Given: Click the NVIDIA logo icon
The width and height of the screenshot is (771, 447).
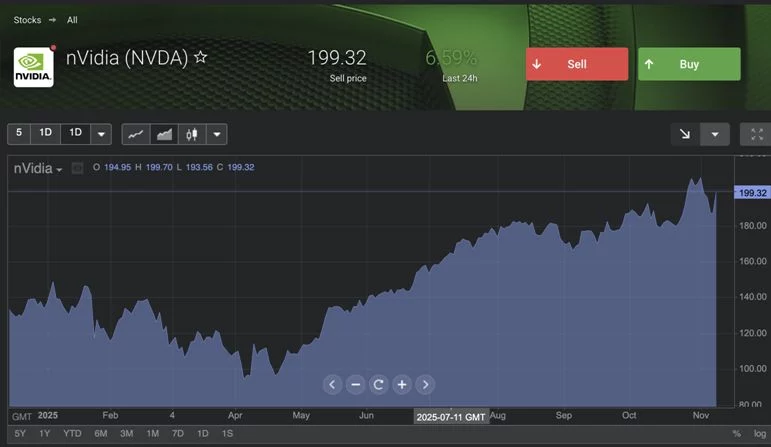Looking at the screenshot, I should [33, 67].
